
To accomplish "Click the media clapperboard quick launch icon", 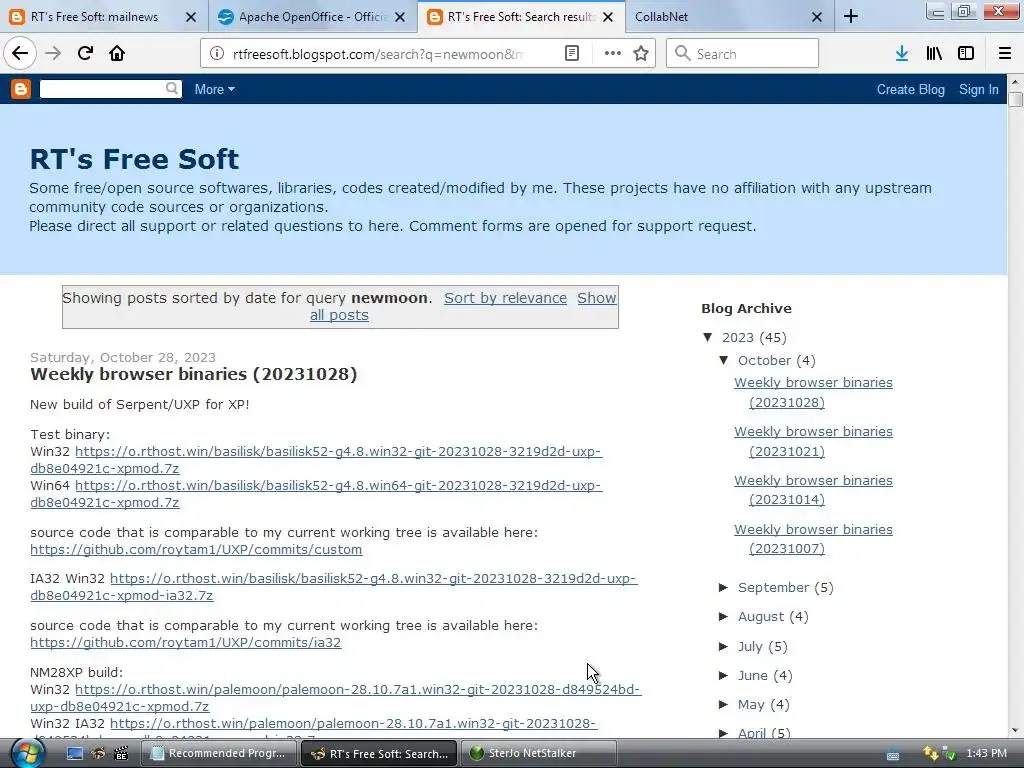I will point(121,753).
